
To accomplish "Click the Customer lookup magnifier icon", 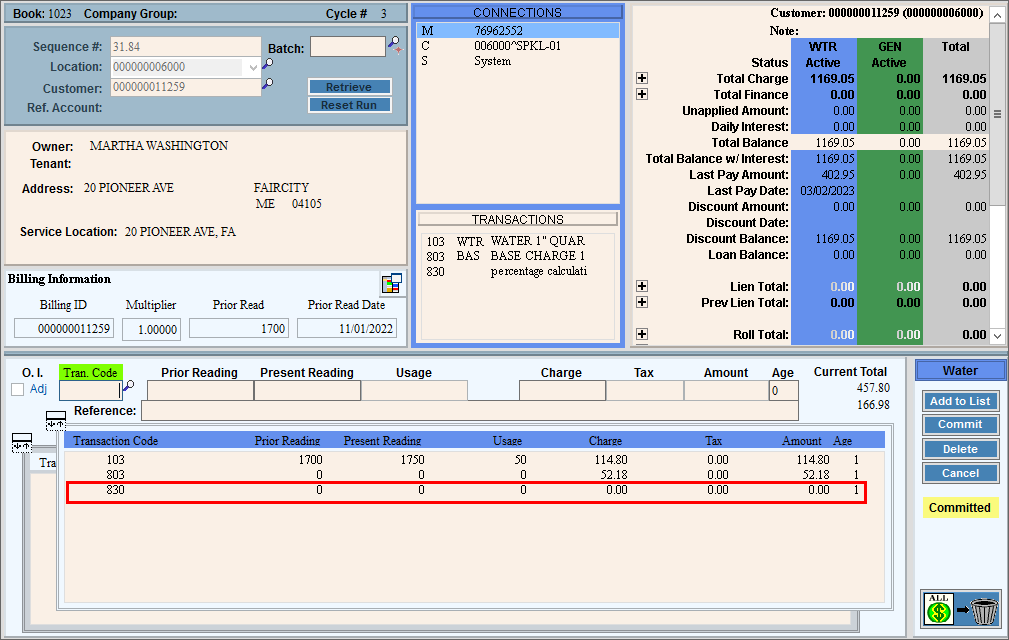I will click(x=267, y=86).
